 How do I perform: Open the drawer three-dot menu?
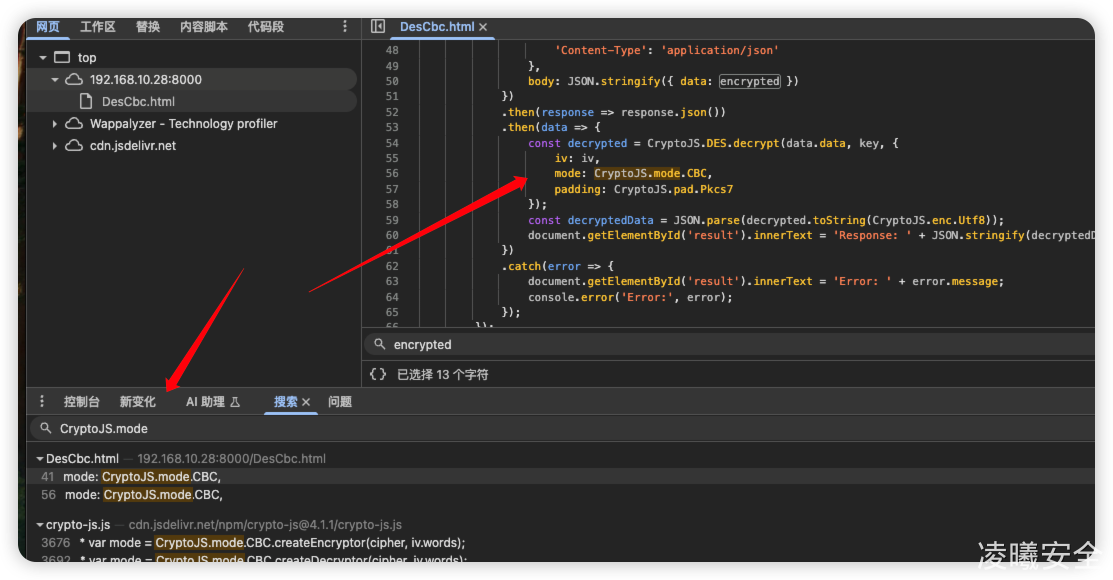[42, 401]
